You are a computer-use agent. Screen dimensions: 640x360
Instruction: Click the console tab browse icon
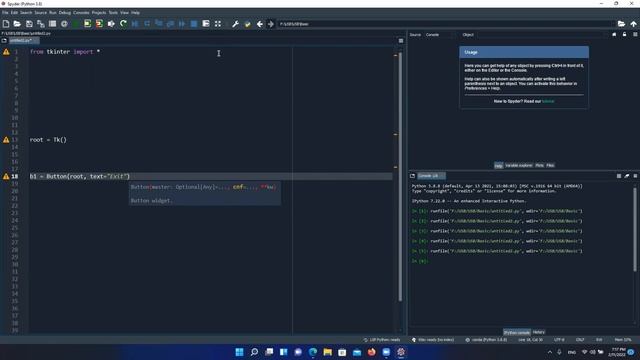coord(412,176)
